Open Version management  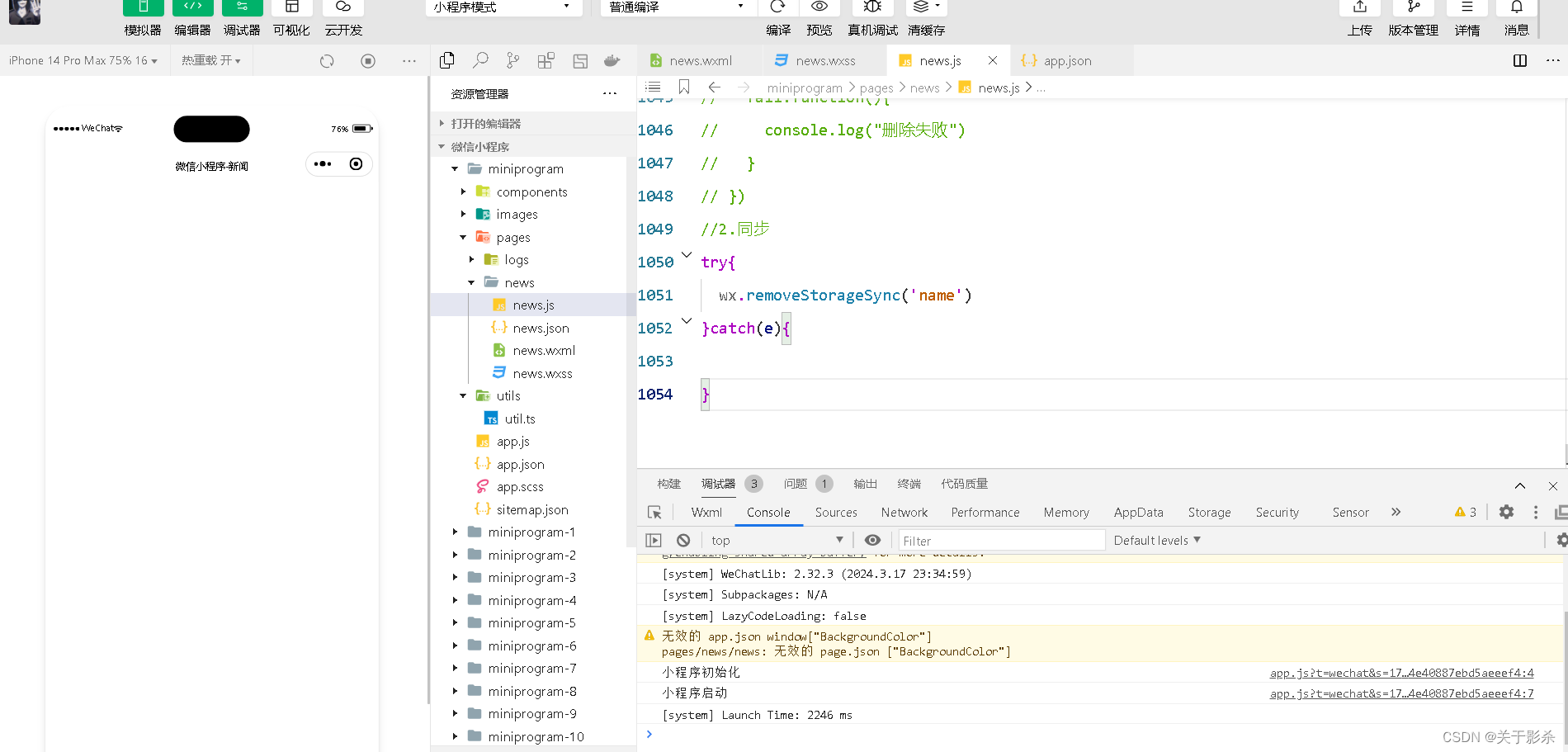(1414, 7)
